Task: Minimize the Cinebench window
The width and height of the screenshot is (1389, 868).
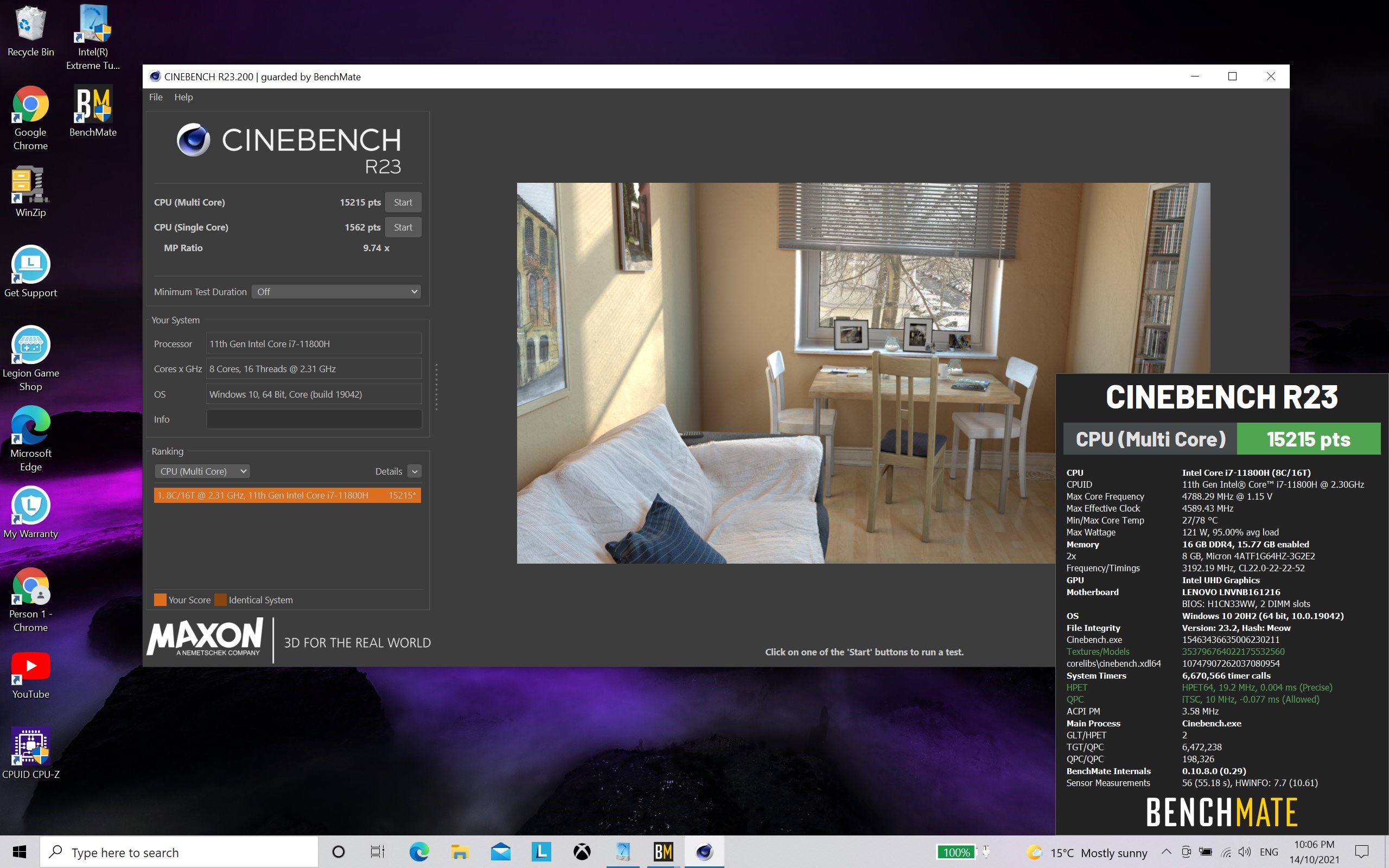Action: tap(1194, 76)
